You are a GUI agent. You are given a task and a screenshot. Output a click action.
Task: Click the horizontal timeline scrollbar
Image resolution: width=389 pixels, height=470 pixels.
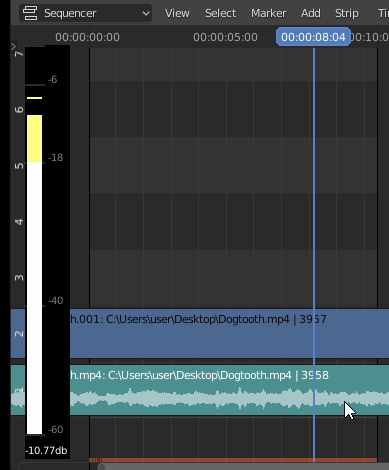pos(243,467)
